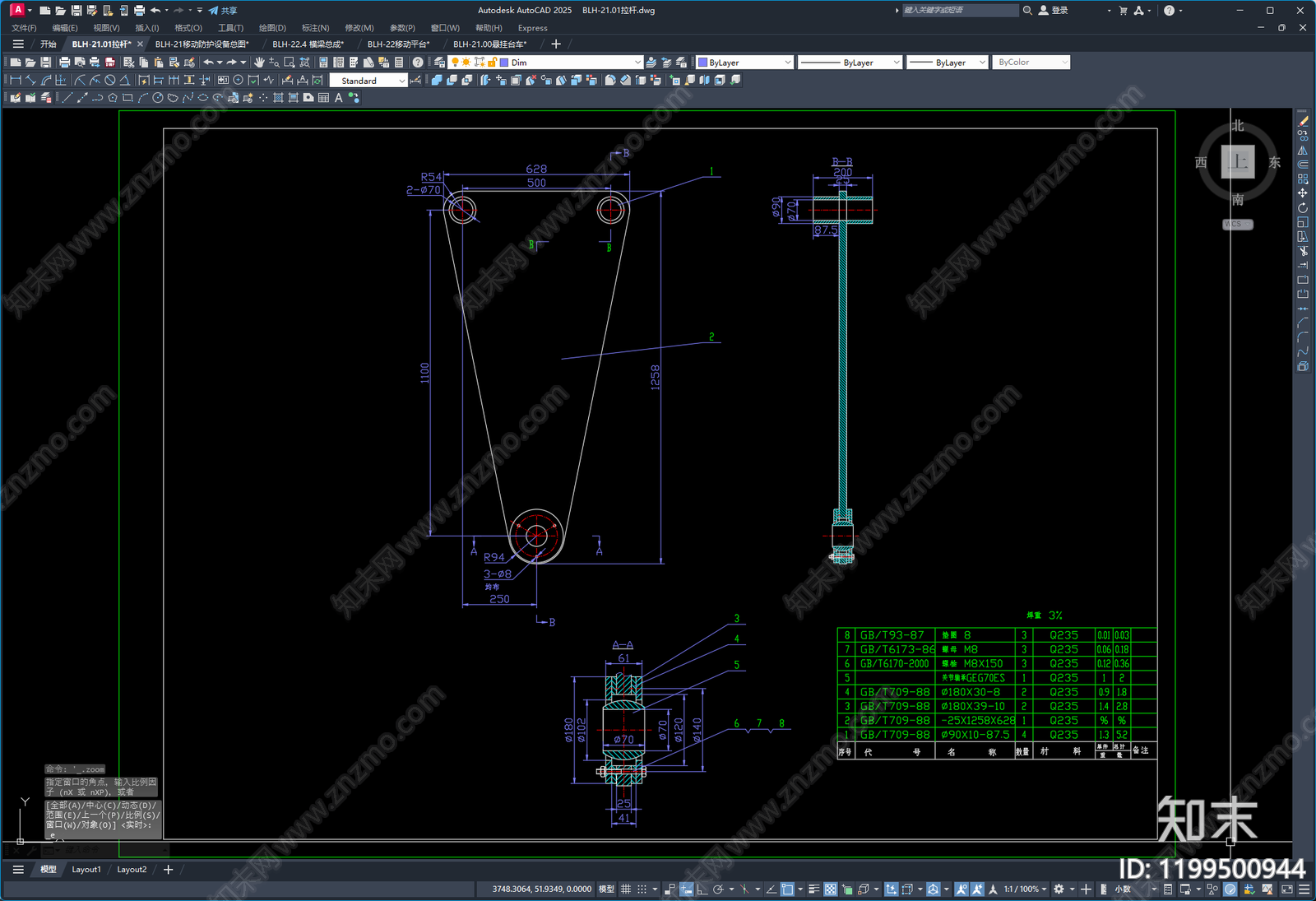Toggle lineweight display in status bar
1316x901 pixels.
[813, 889]
